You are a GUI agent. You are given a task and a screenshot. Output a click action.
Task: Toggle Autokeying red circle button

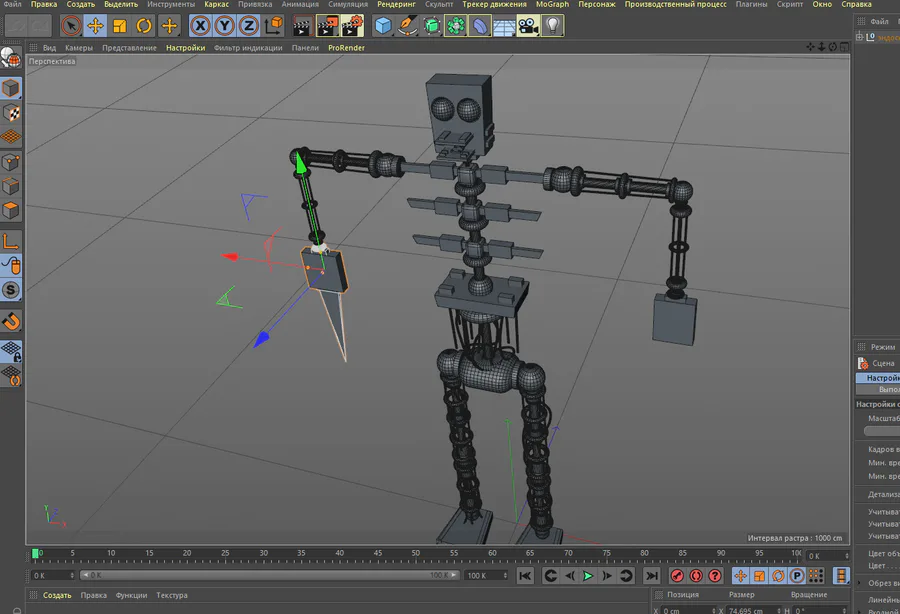point(696,576)
